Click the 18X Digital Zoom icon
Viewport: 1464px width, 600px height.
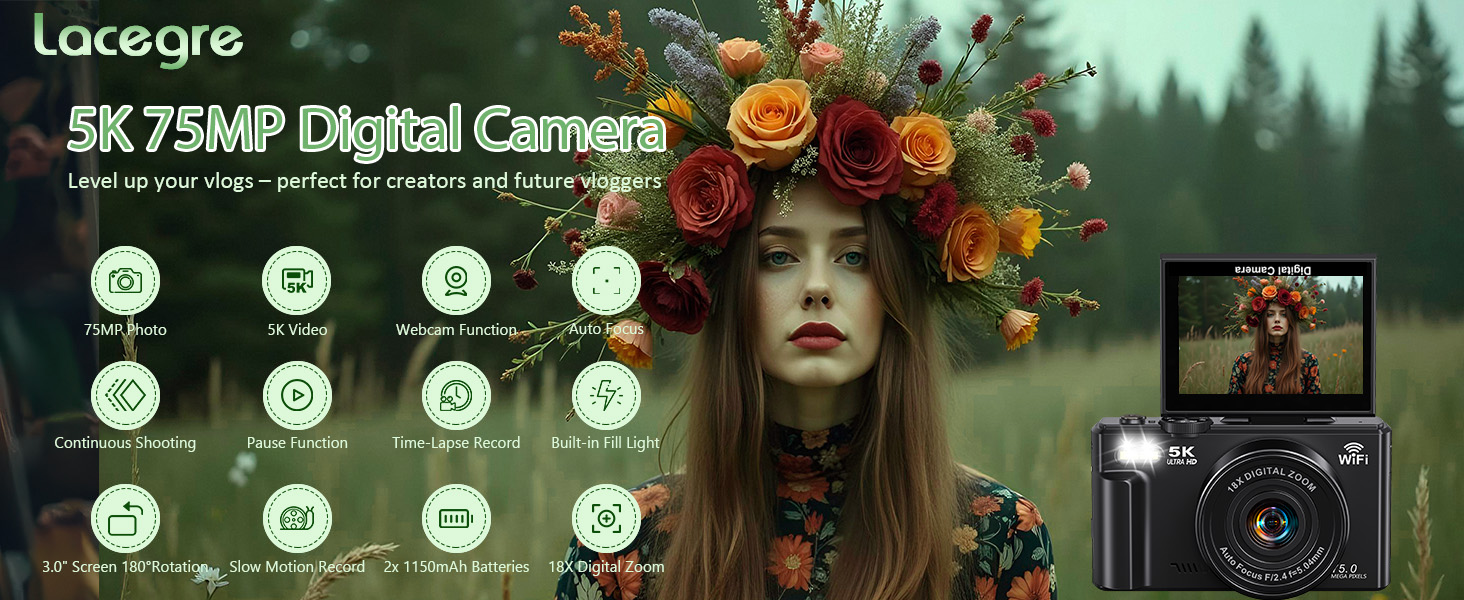pyautogui.click(x=606, y=518)
